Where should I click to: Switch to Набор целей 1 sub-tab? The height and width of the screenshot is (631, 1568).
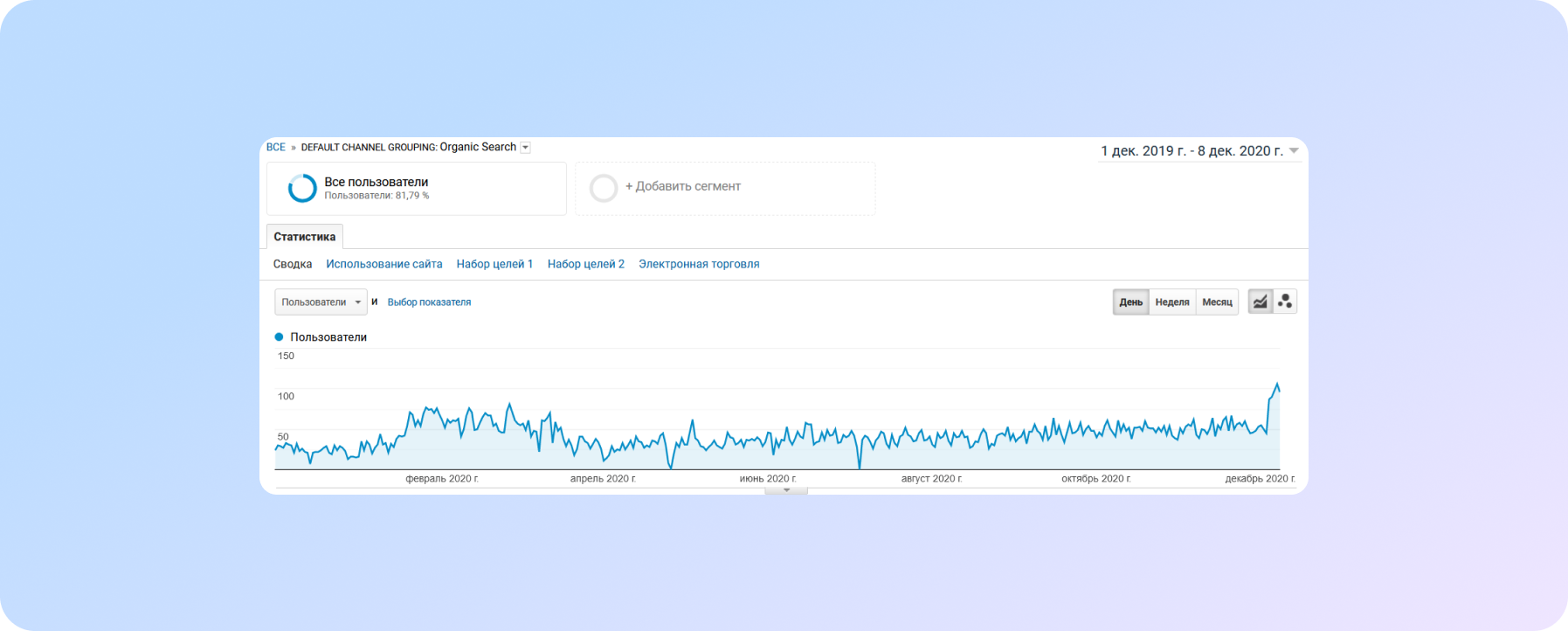494,264
